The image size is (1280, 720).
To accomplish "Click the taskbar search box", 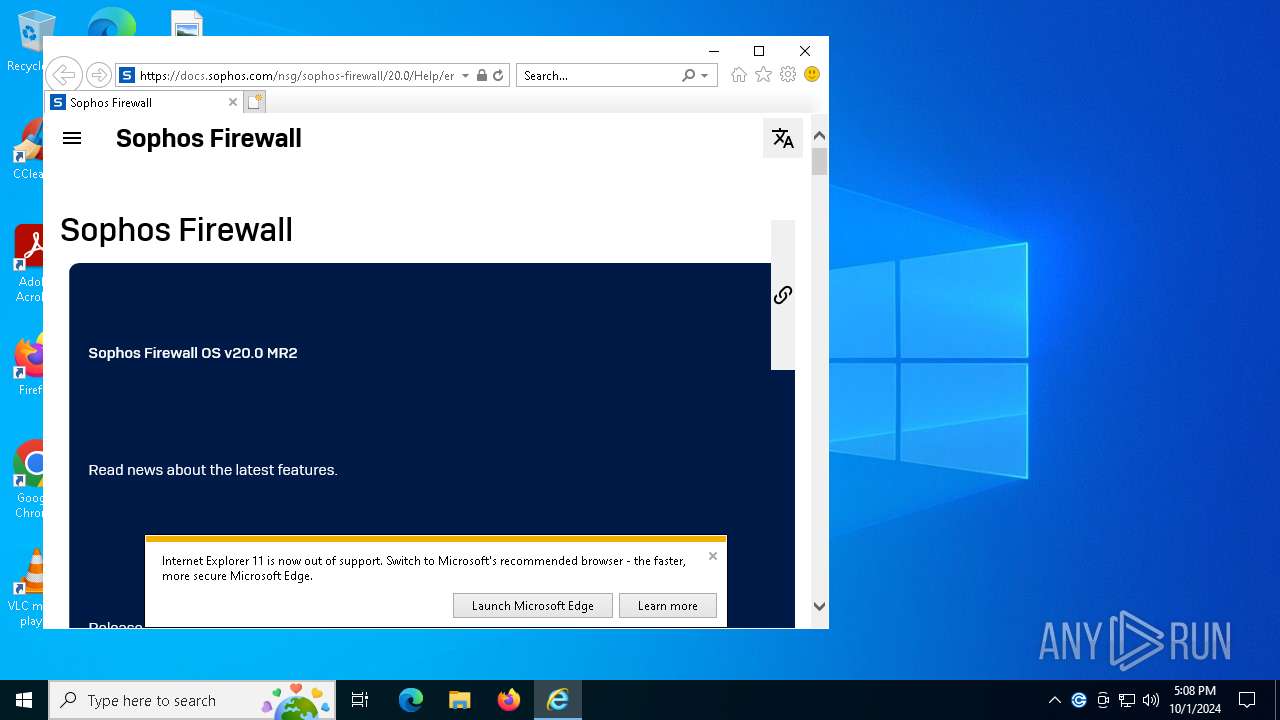I will [x=192, y=700].
